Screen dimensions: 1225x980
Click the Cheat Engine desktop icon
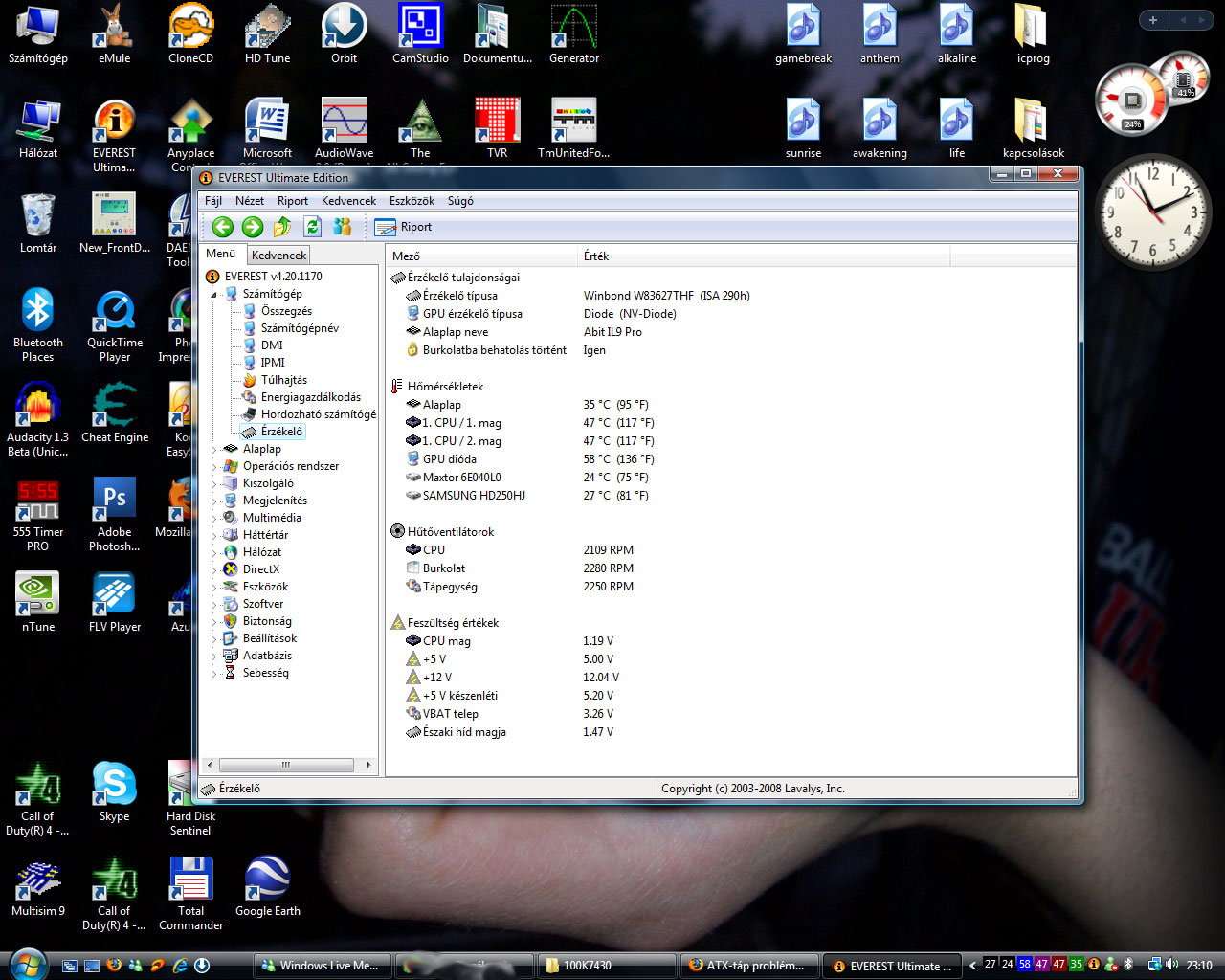tap(115, 413)
